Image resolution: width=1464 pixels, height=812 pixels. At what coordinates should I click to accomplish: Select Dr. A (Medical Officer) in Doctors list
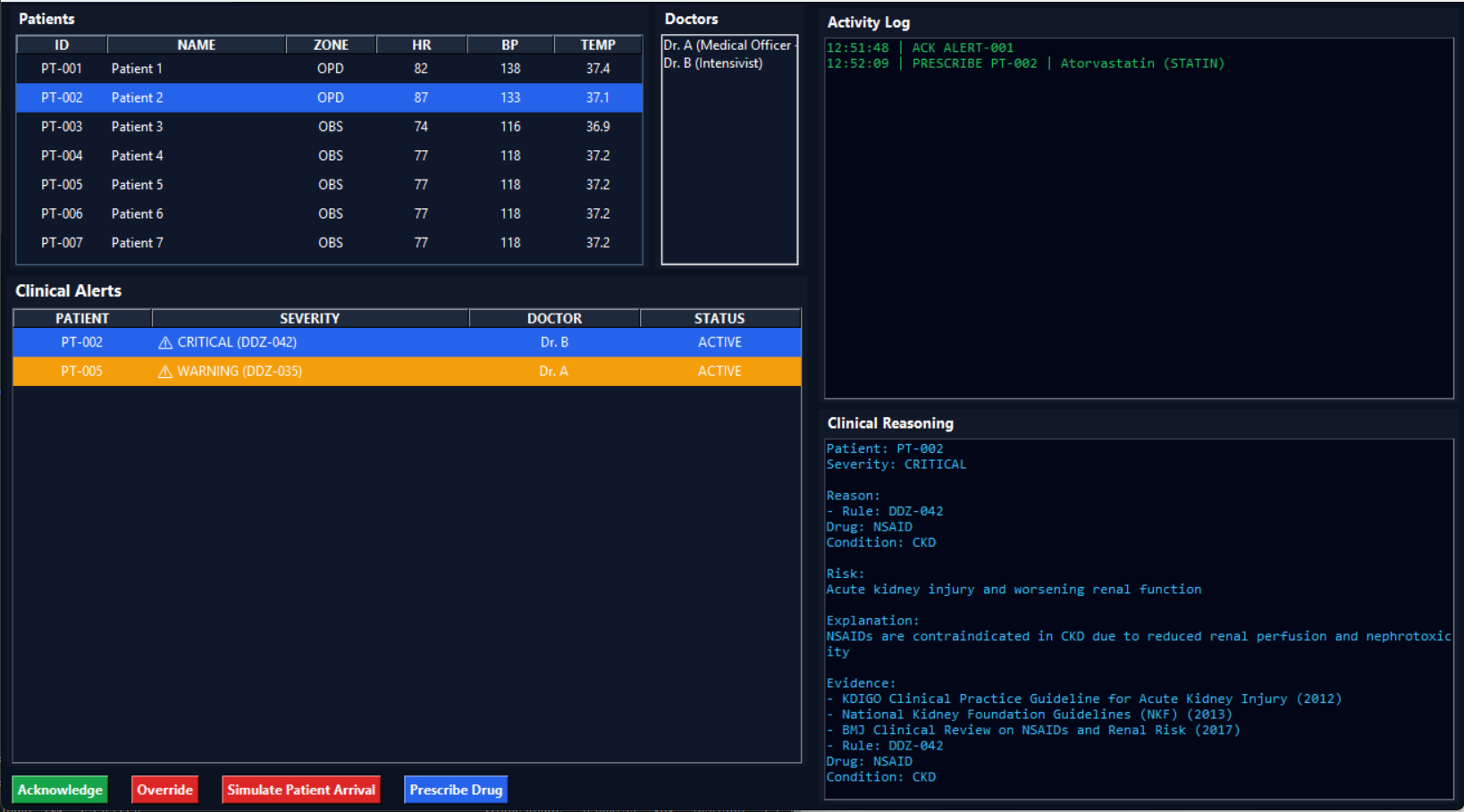tap(728, 45)
